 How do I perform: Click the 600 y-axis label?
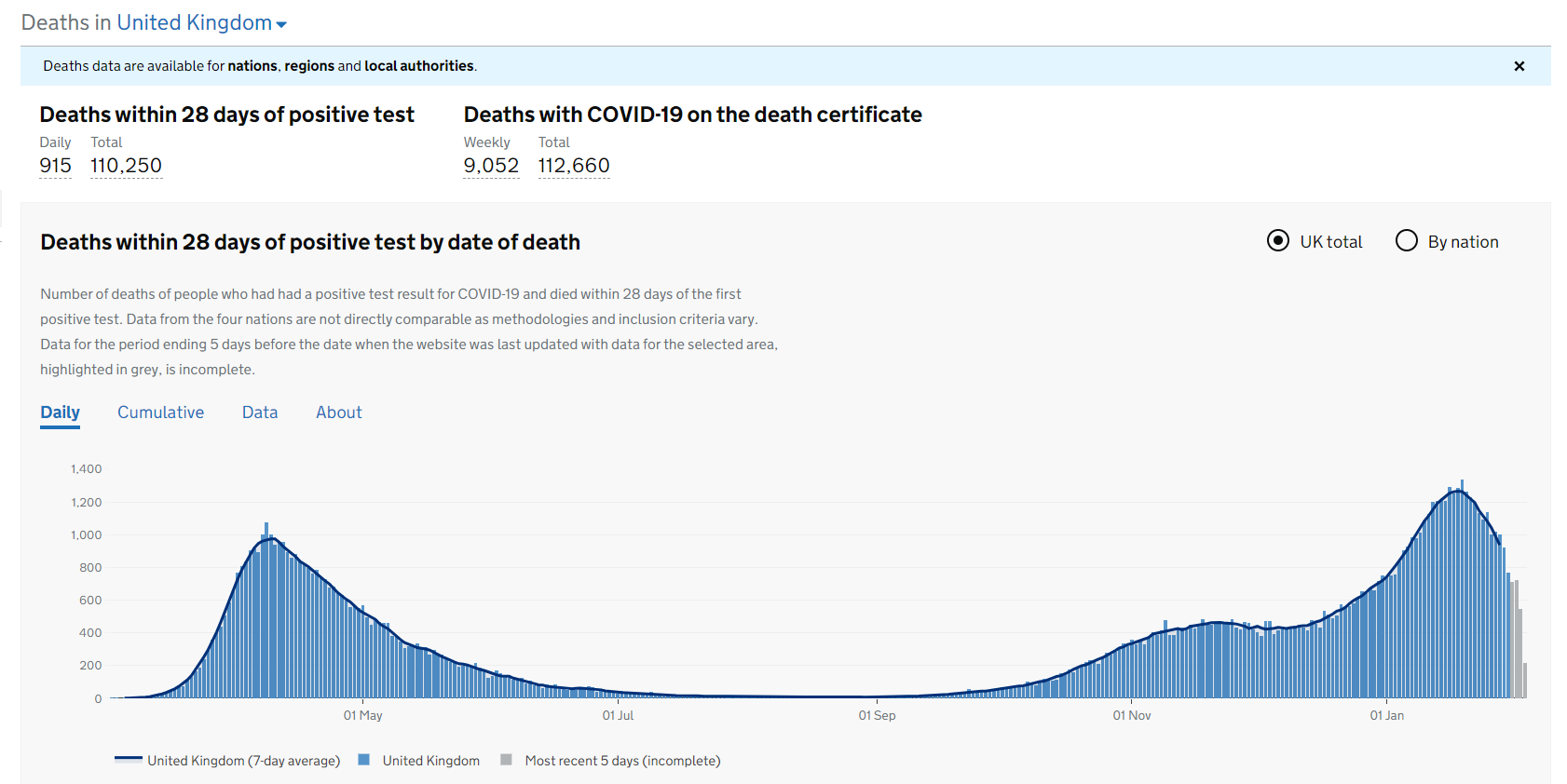[90, 600]
